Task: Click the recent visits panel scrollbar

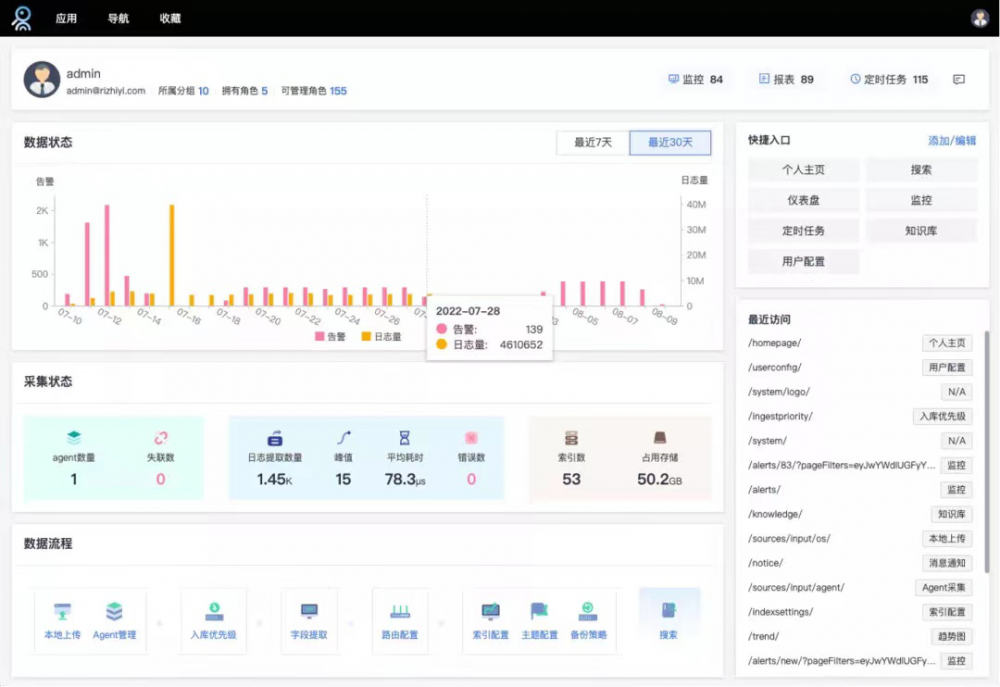Action: pos(987,451)
